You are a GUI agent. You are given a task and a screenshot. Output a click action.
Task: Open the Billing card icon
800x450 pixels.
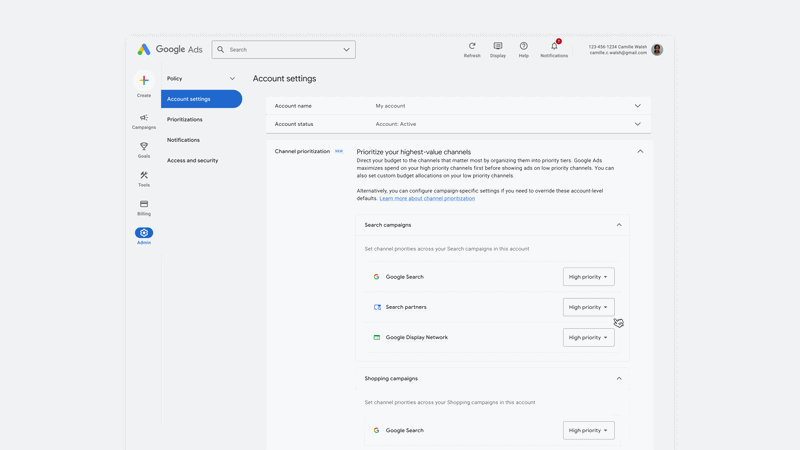coord(144,204)
